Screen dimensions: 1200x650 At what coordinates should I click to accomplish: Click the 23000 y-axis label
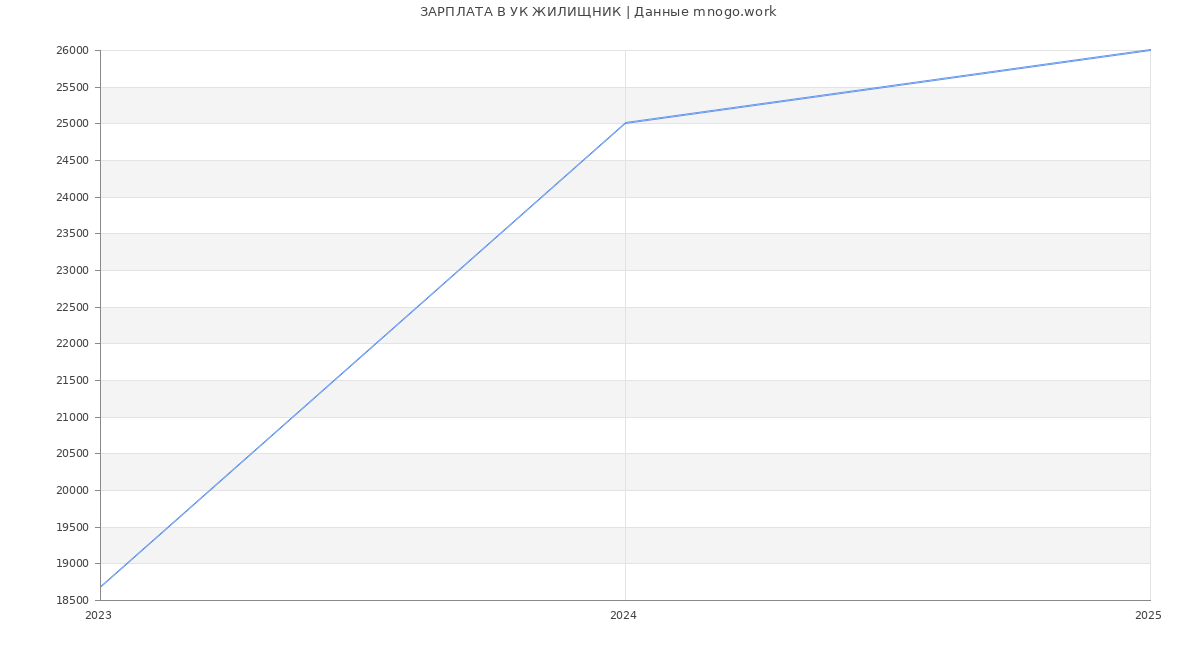click(x=74, y=271)
